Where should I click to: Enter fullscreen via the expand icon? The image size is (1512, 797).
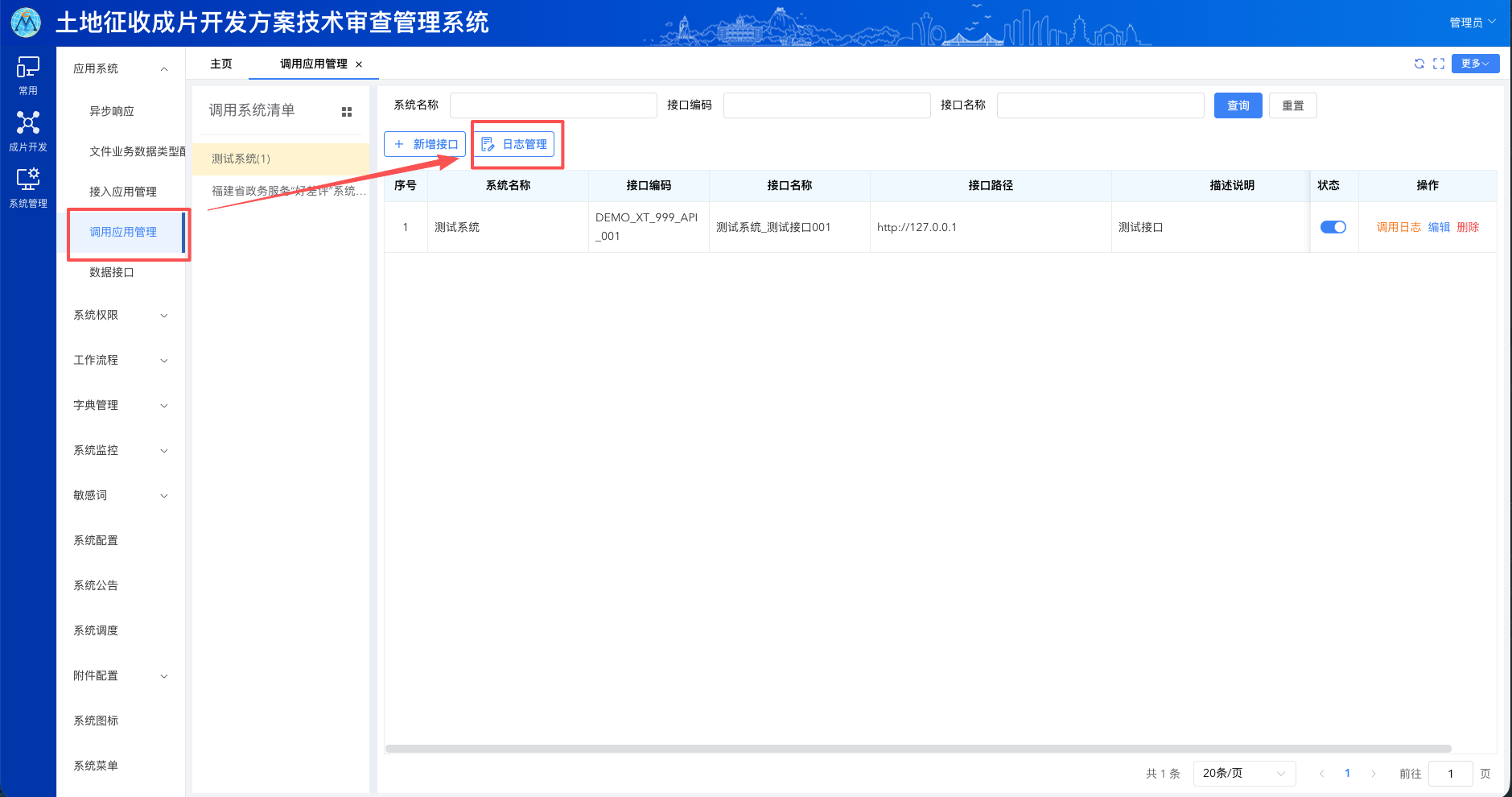[1439, 64]
